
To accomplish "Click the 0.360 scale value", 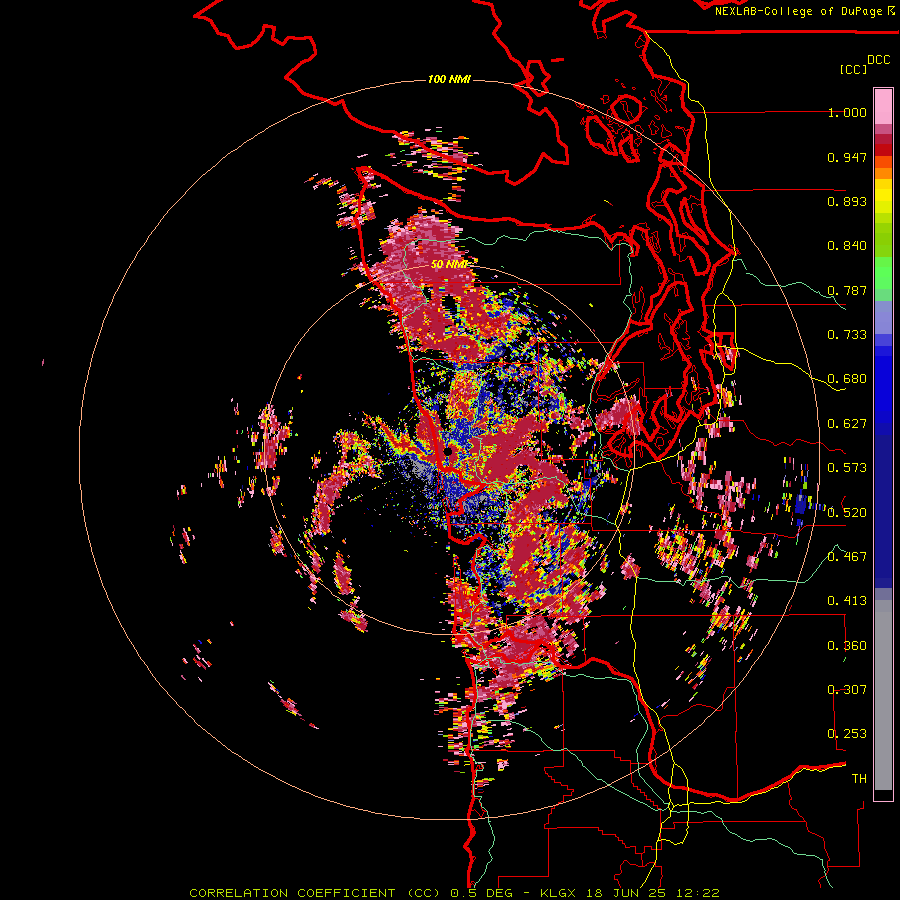I will 847,646.
